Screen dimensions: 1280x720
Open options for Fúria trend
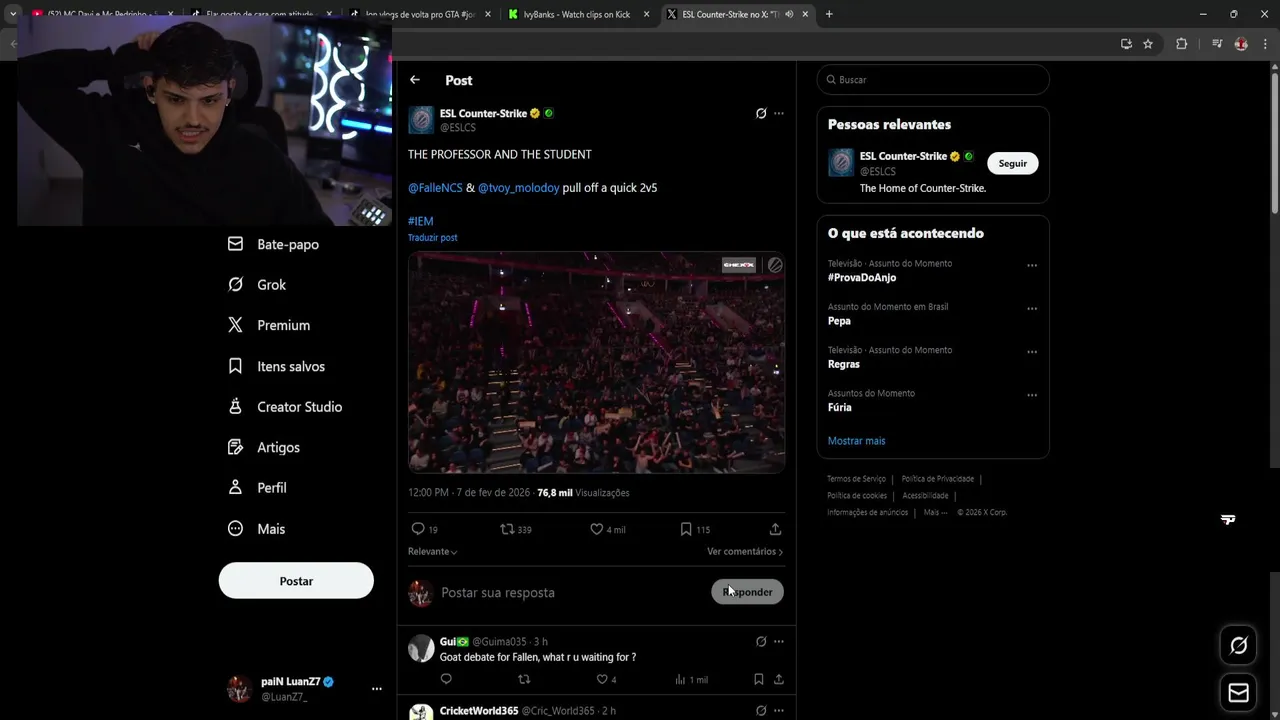coord(1032,396)
